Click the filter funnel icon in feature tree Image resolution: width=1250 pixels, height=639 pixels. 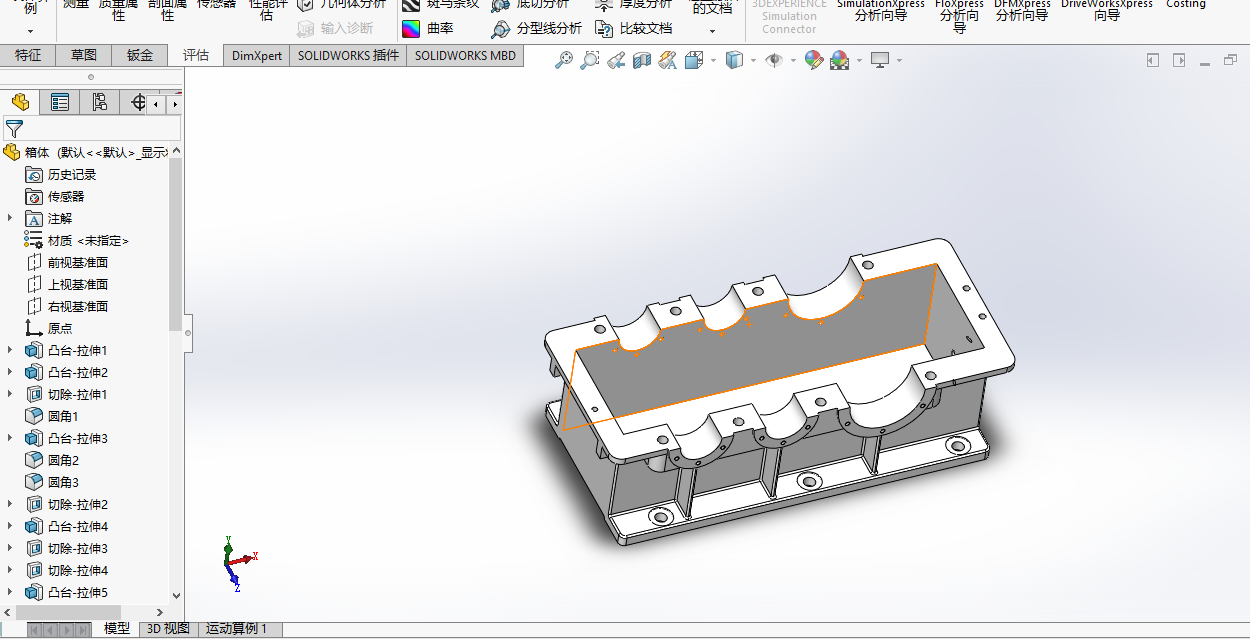point(14,128)
